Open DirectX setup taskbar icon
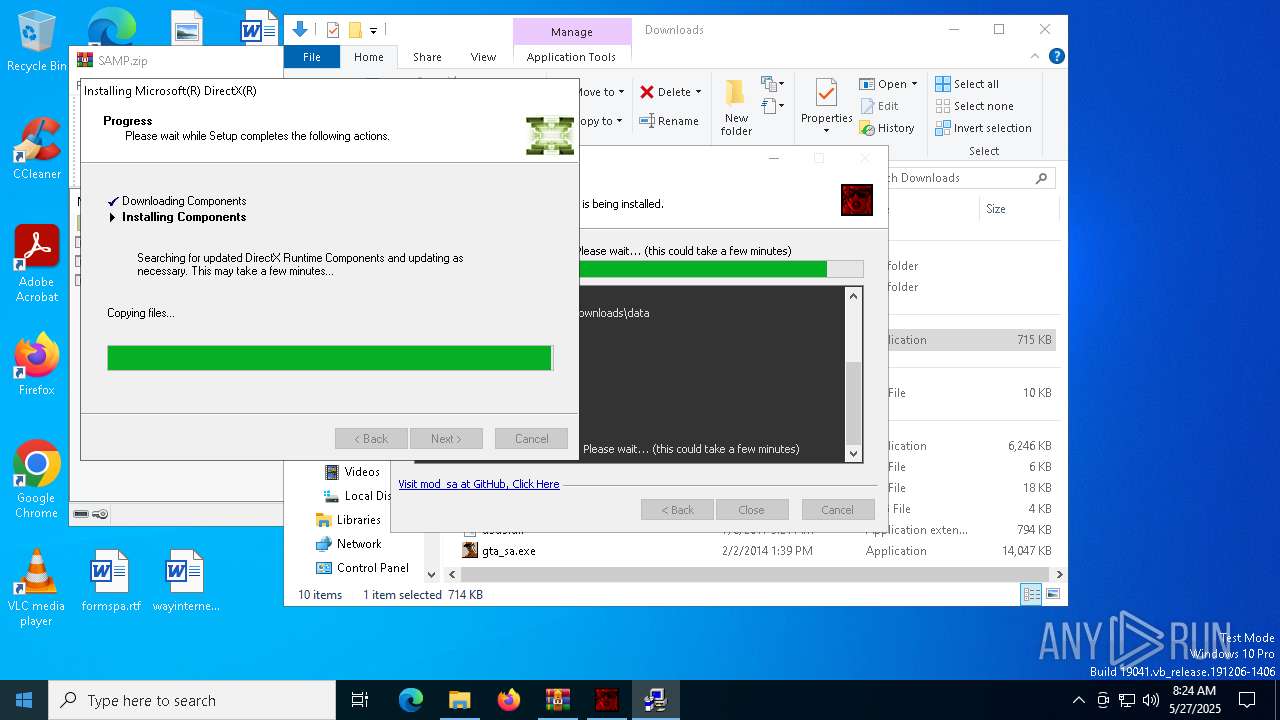Viewport: 1280px width, 720px height. click(x=655, y=700)
